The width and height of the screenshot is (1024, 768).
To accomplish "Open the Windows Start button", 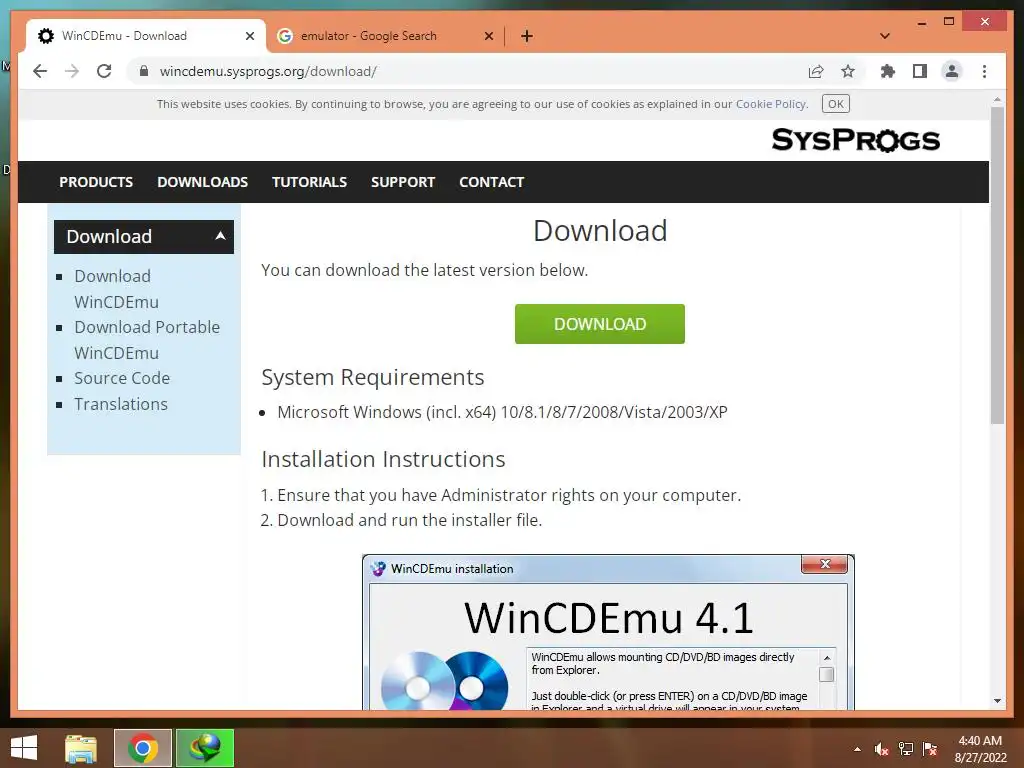I will pos(24,748).
